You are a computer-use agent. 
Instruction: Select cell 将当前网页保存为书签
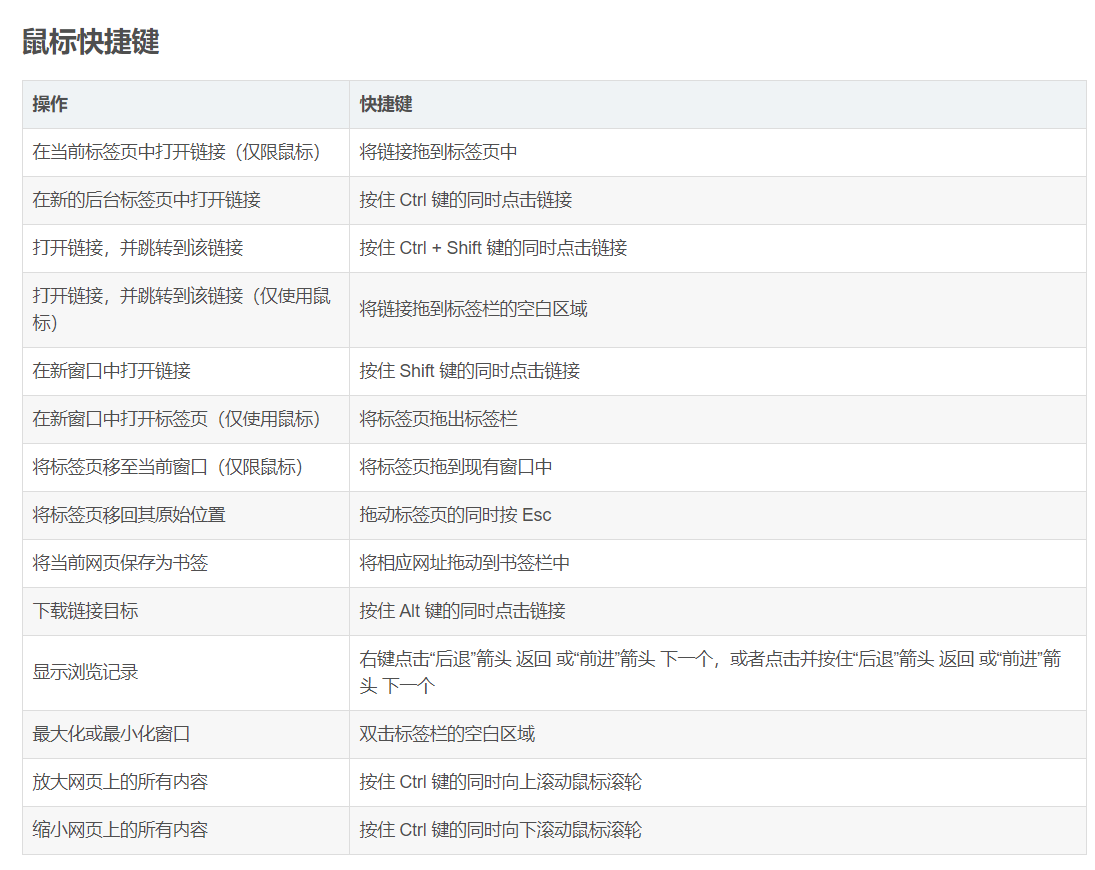[186, 563]
